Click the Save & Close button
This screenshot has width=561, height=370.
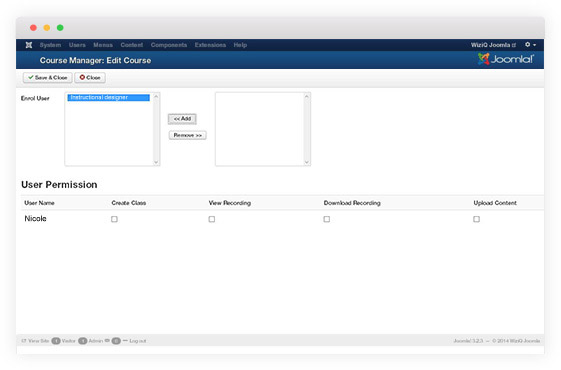pos(48,78)
